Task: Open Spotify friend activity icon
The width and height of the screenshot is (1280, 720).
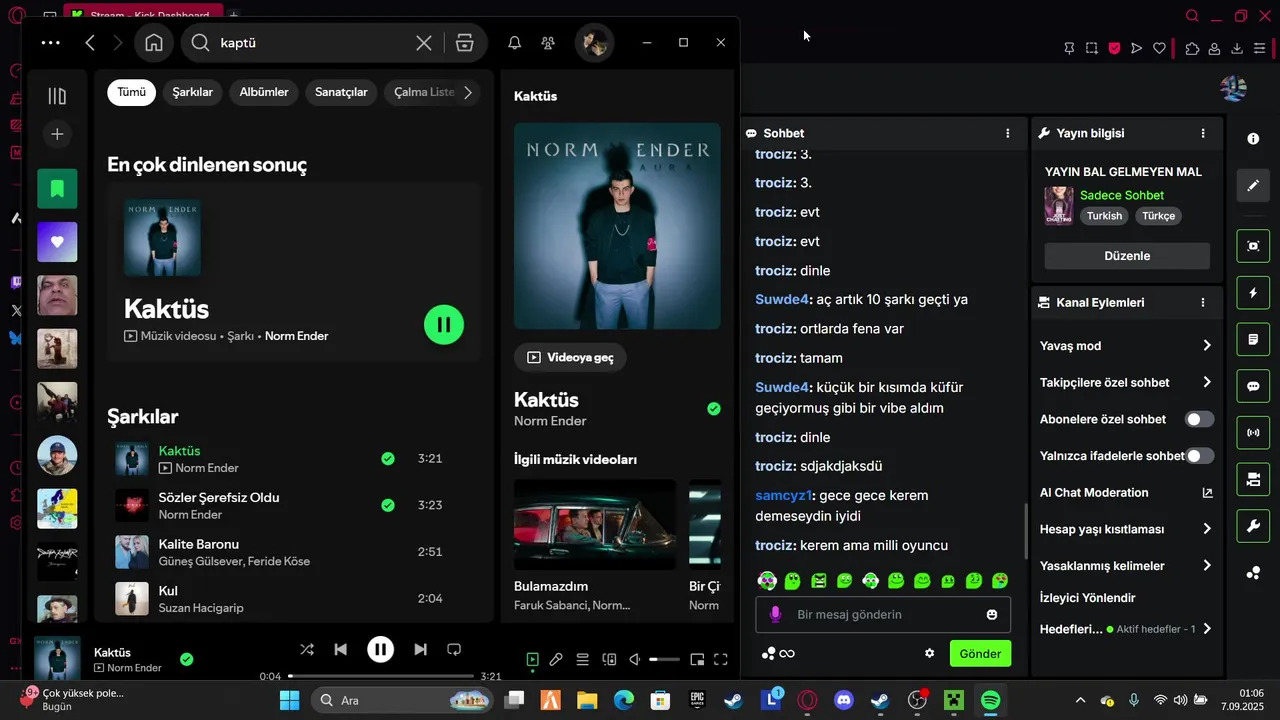Action: [x=548, y=43]
